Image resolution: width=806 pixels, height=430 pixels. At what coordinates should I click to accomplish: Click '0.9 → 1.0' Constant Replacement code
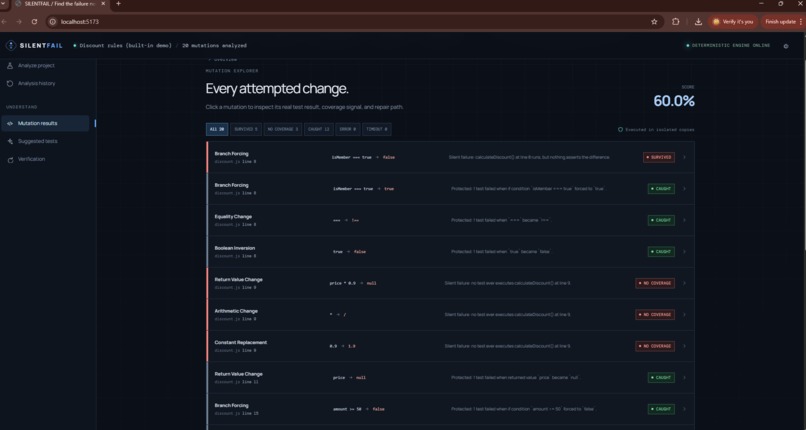click(x=342, y=346)
